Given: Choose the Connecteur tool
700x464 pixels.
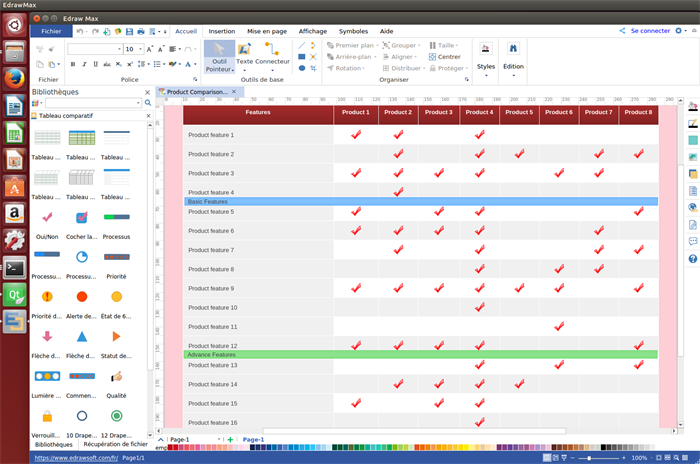Looking at the screenshot, I should click(271, 50).
